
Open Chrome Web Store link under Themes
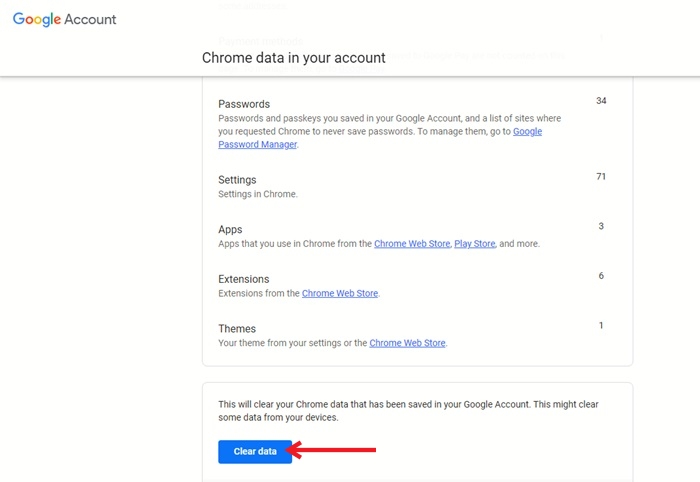click(407, 343)
